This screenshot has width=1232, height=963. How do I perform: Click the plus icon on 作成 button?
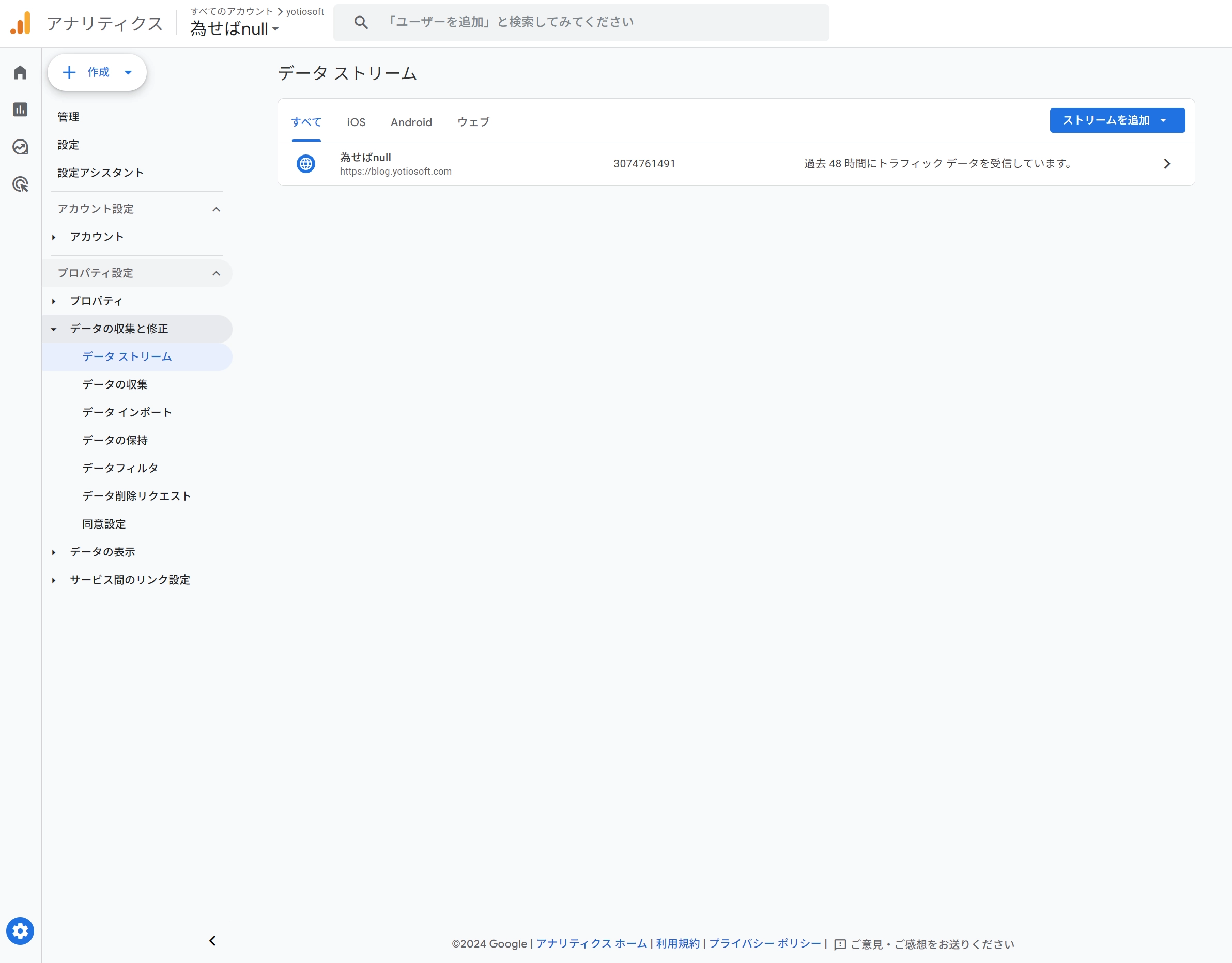point(69,72)
